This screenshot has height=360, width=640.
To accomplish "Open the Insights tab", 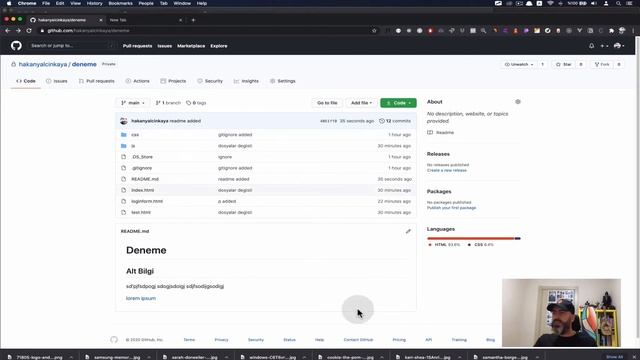I will (246, 81).
